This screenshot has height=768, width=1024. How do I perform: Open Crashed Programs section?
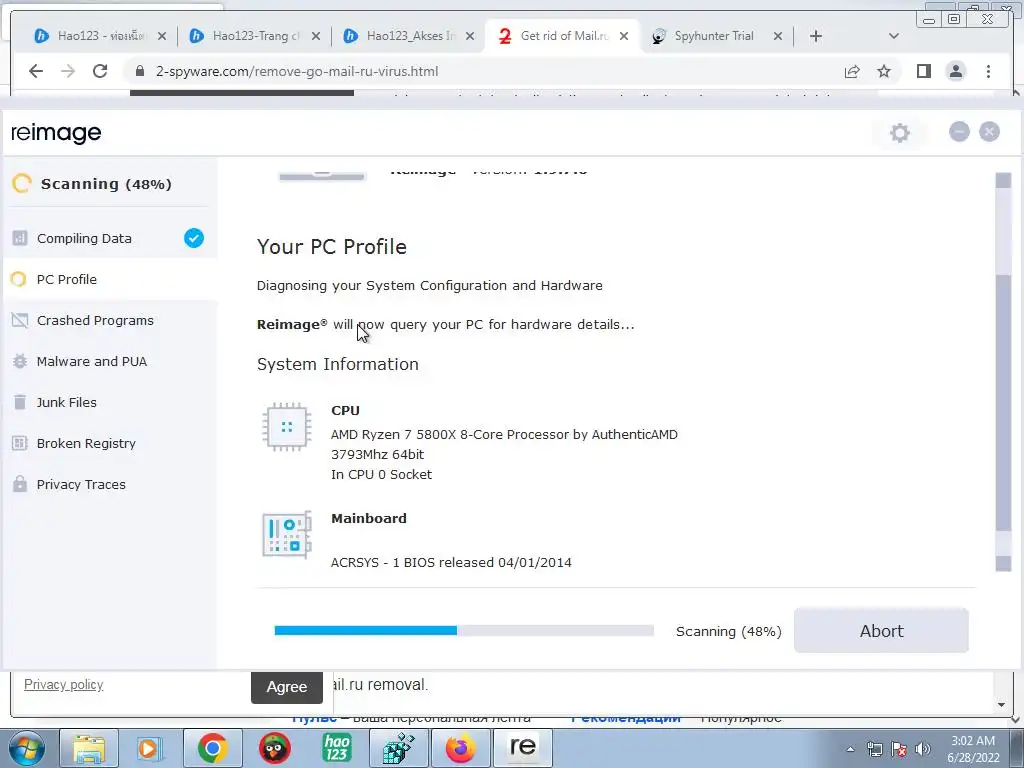[x=110, y=321]
